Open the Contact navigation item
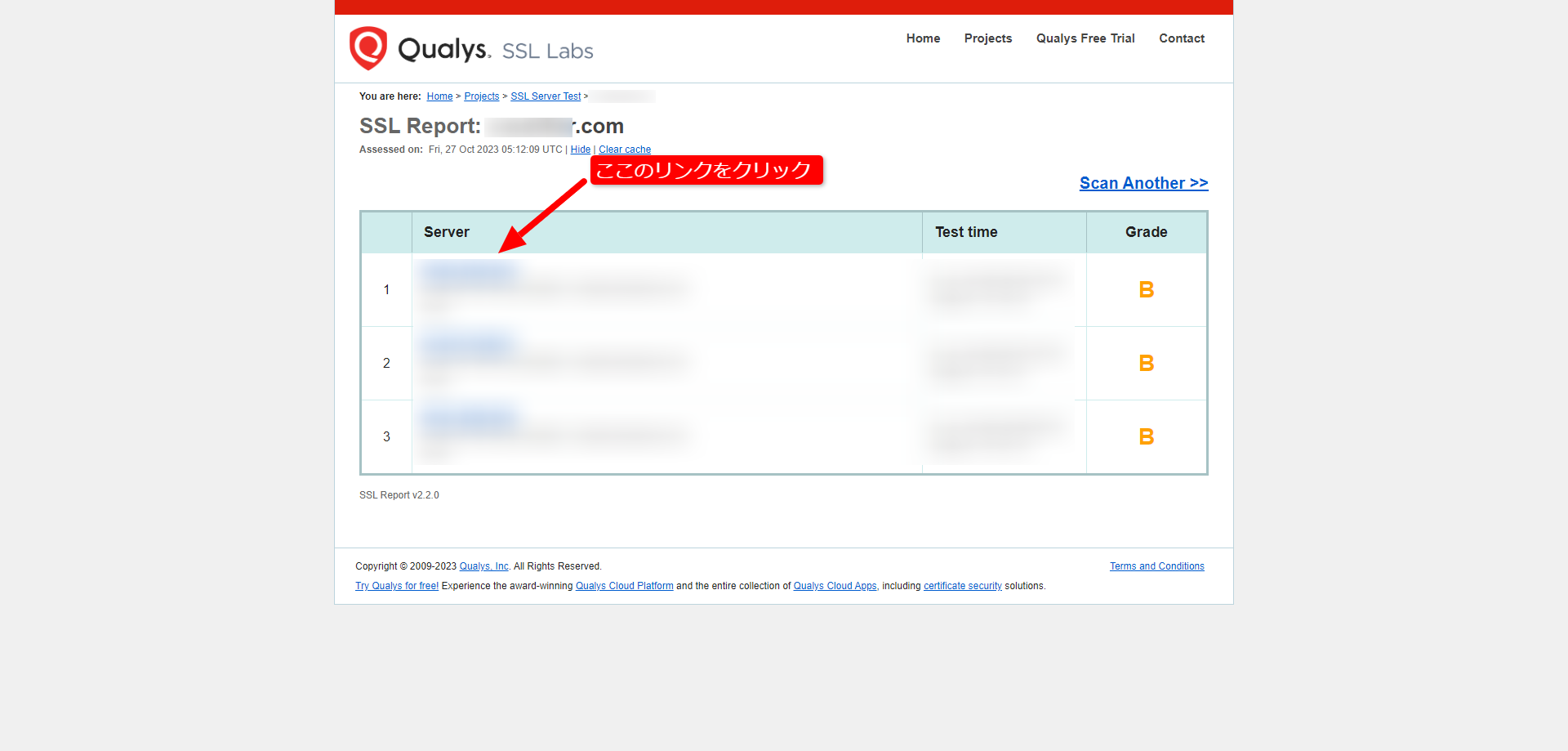The image size is (1568, 751). click(1182, 38)
